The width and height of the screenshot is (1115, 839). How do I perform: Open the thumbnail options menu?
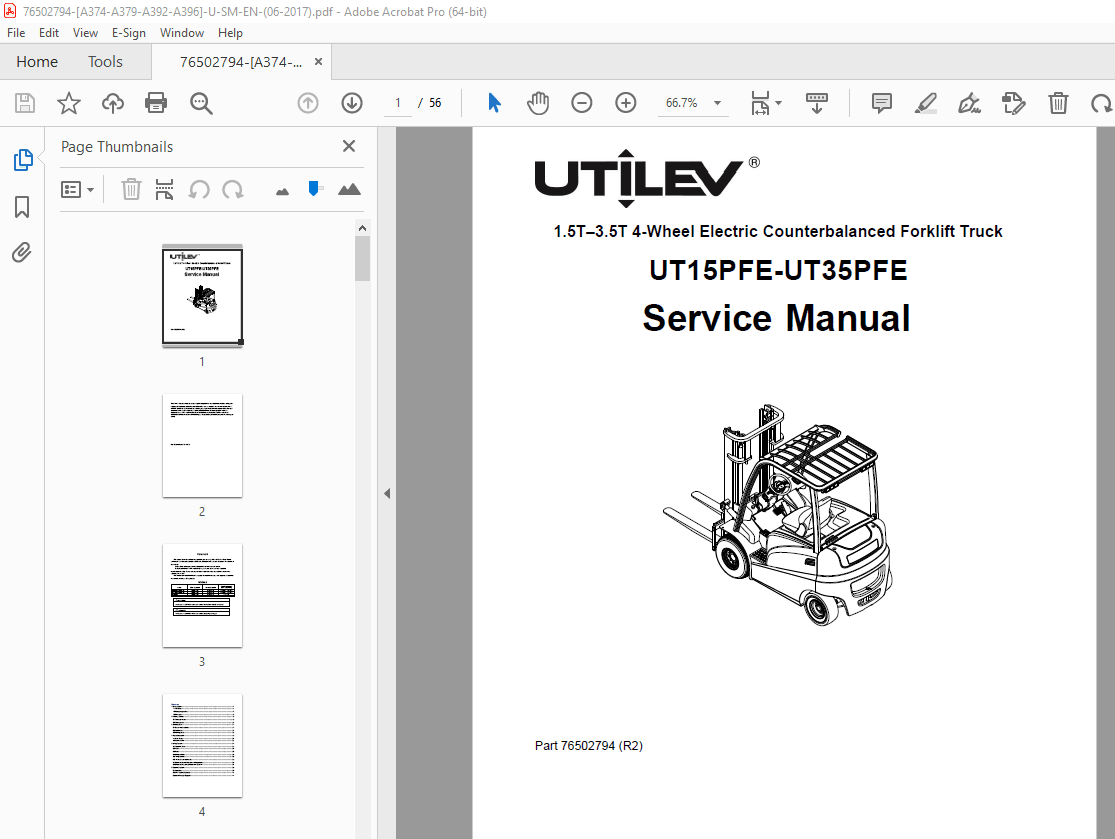[78, 189]
